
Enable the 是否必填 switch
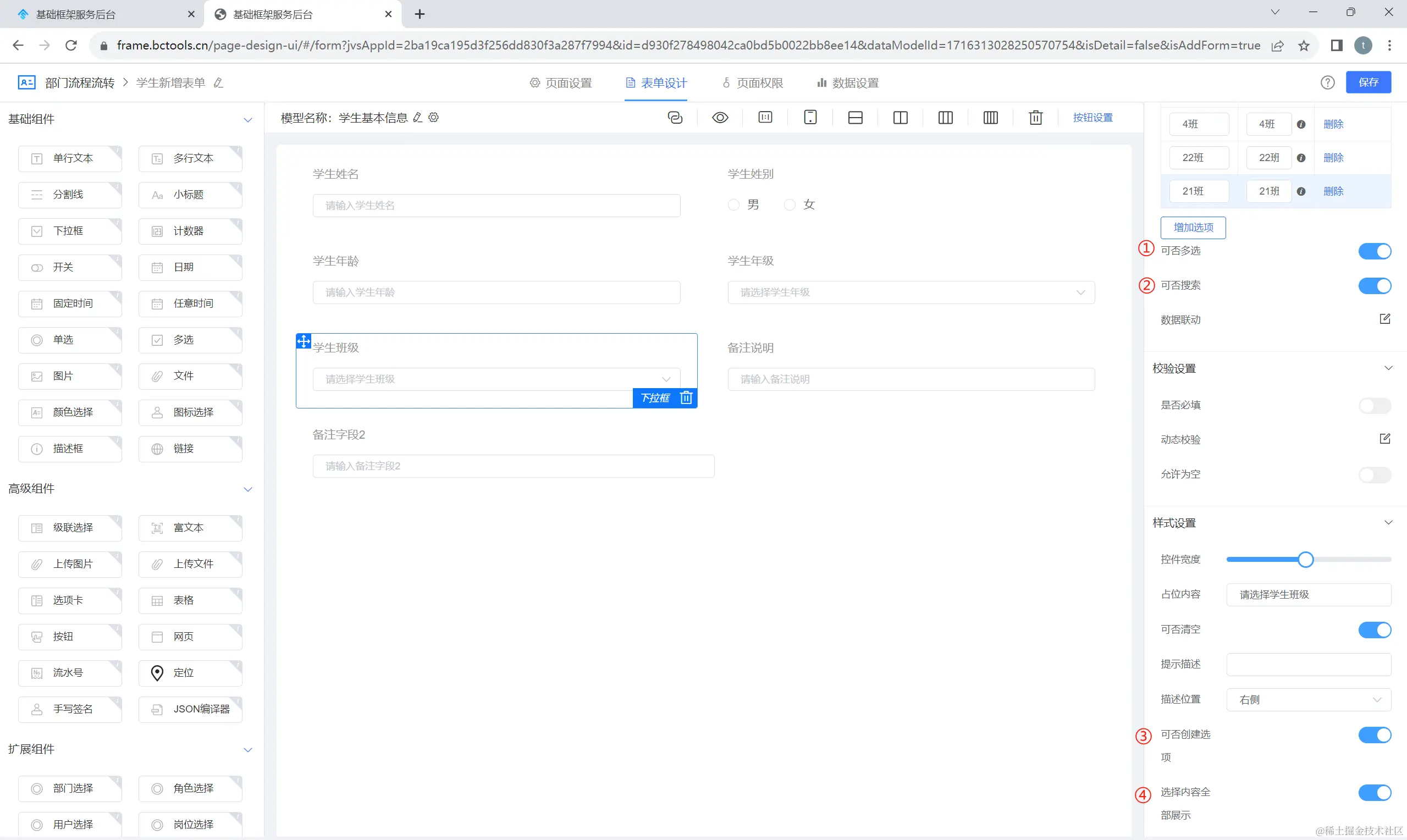pos(1374,405)
